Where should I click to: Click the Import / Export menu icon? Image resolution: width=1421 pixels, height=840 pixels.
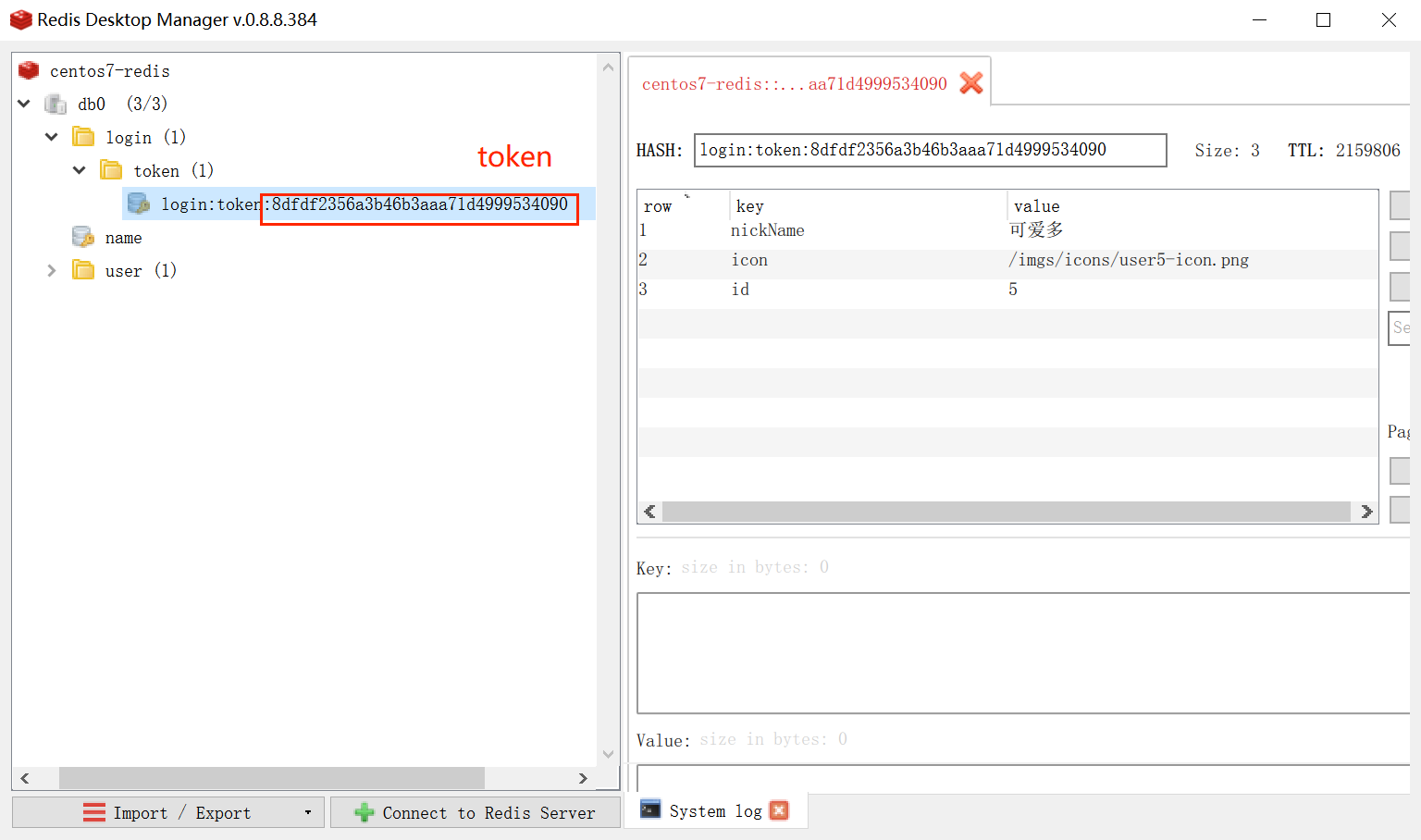click(x=94, y=812)
